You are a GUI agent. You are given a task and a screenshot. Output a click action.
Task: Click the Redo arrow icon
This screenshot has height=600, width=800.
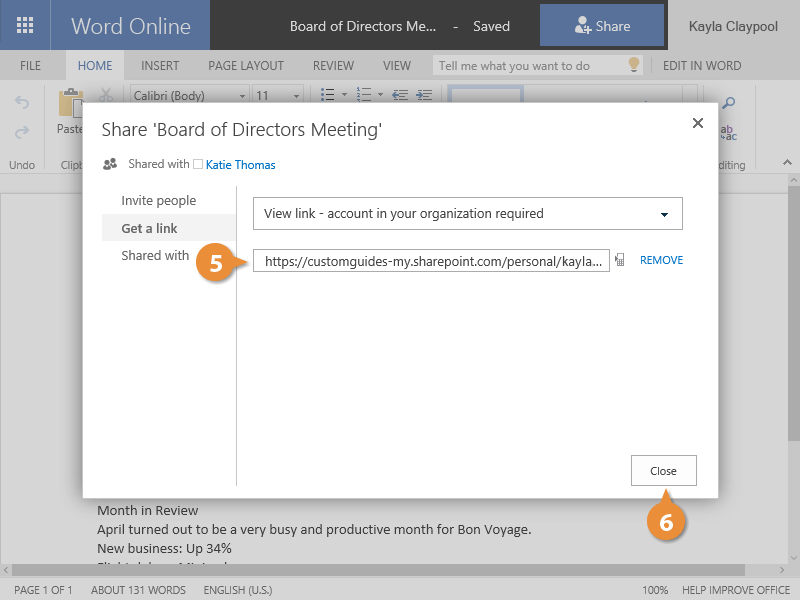[22, 132]
